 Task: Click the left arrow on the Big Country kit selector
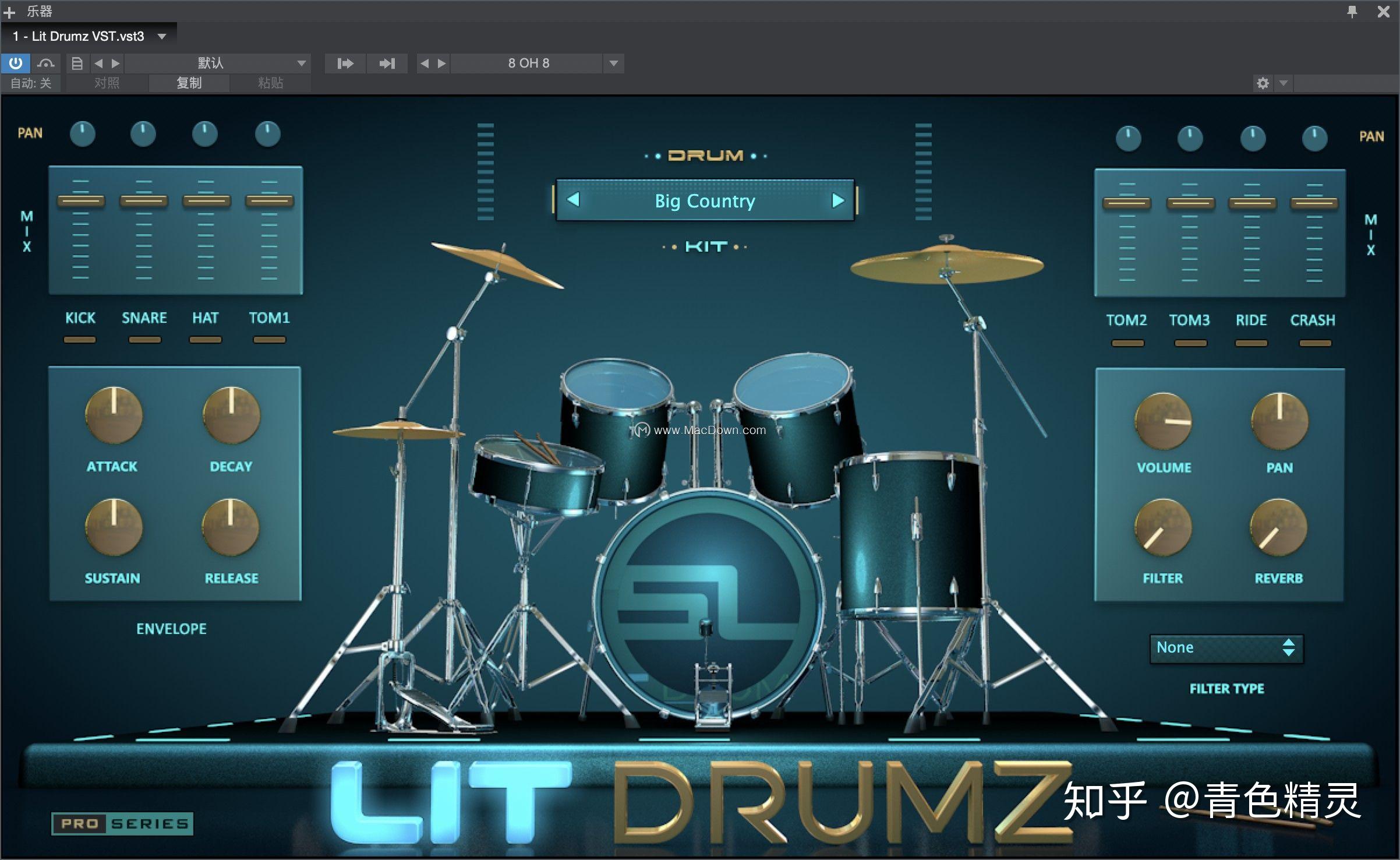(x=574, y=201)
